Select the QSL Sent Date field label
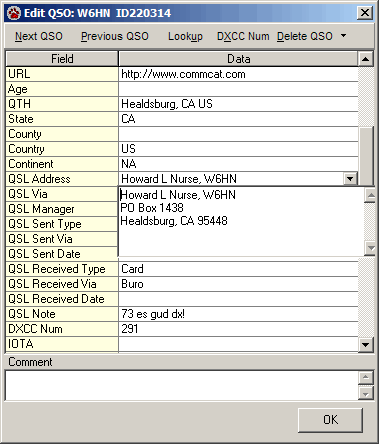 (62, 254)
